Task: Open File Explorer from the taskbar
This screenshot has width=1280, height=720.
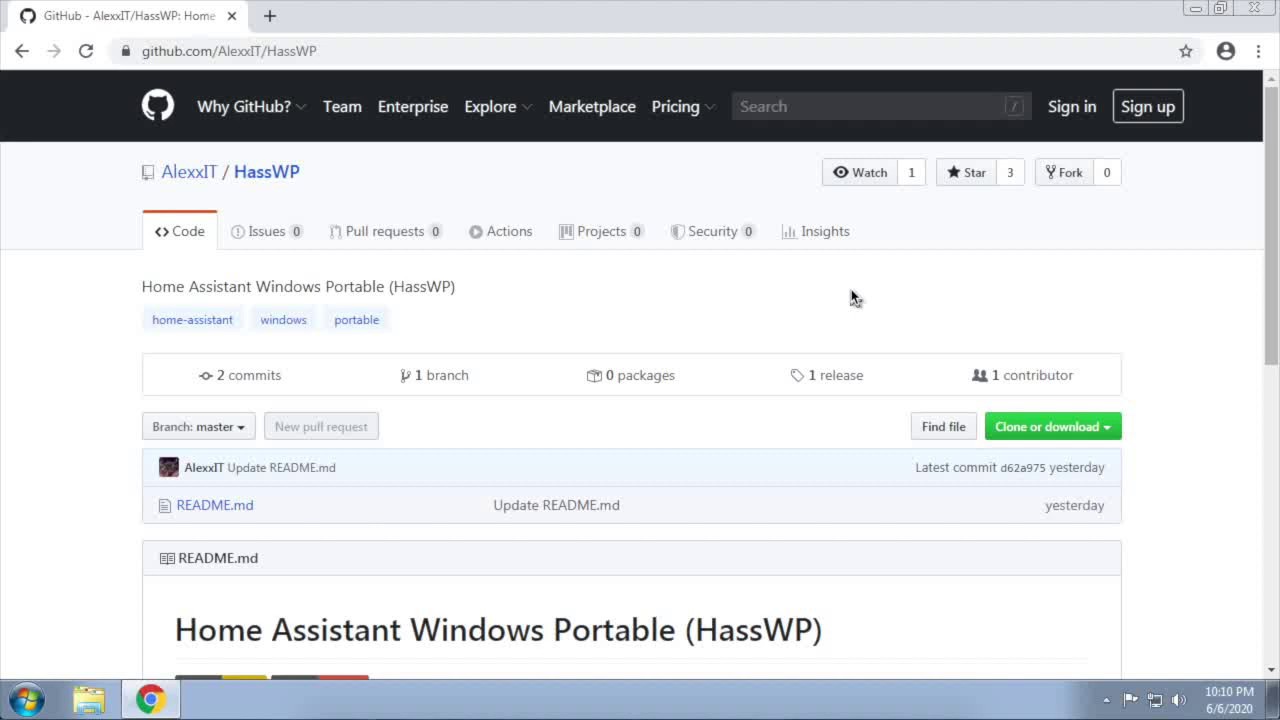Action: pyautogui.click(x=89, y=699)
